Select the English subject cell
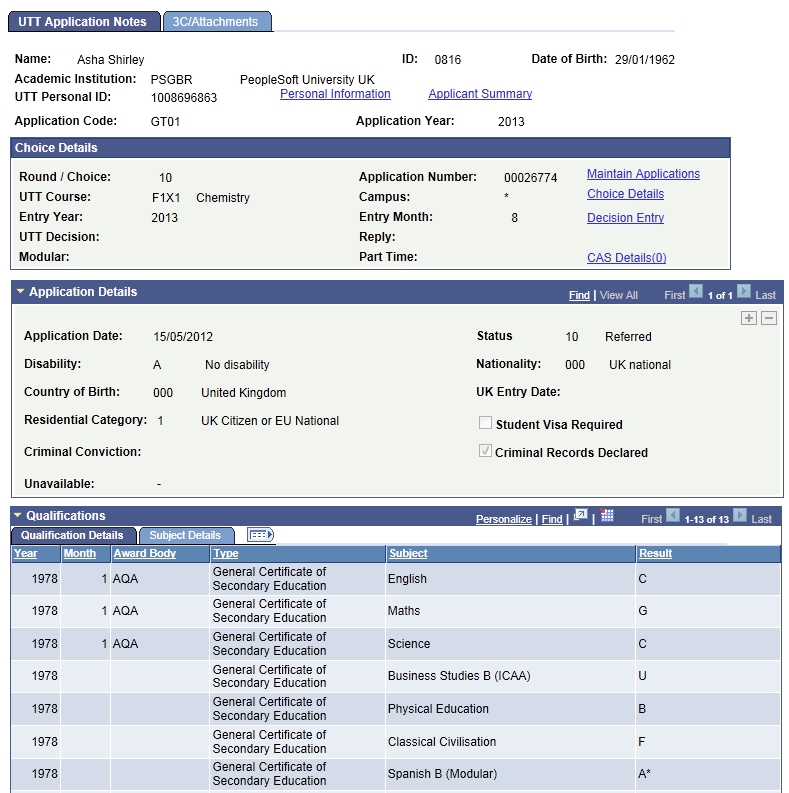The height and width of the screenshot is (793, 789). click(x=510, y=579)
